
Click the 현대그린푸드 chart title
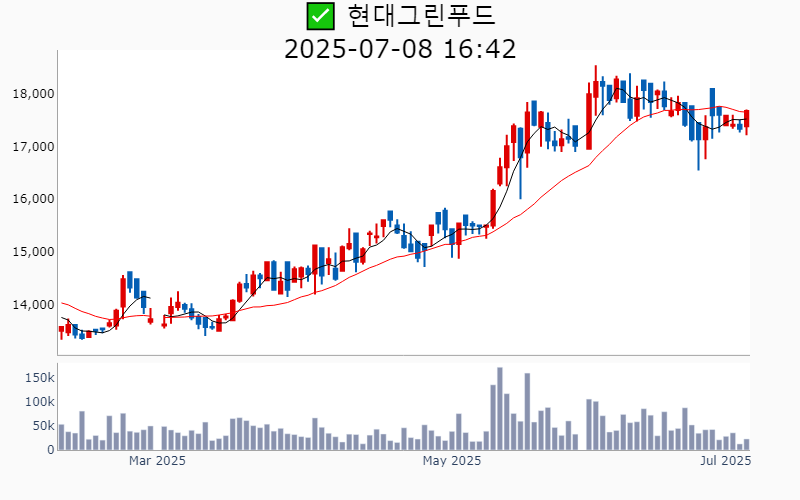pyautogui.click(x=421, y=15)
